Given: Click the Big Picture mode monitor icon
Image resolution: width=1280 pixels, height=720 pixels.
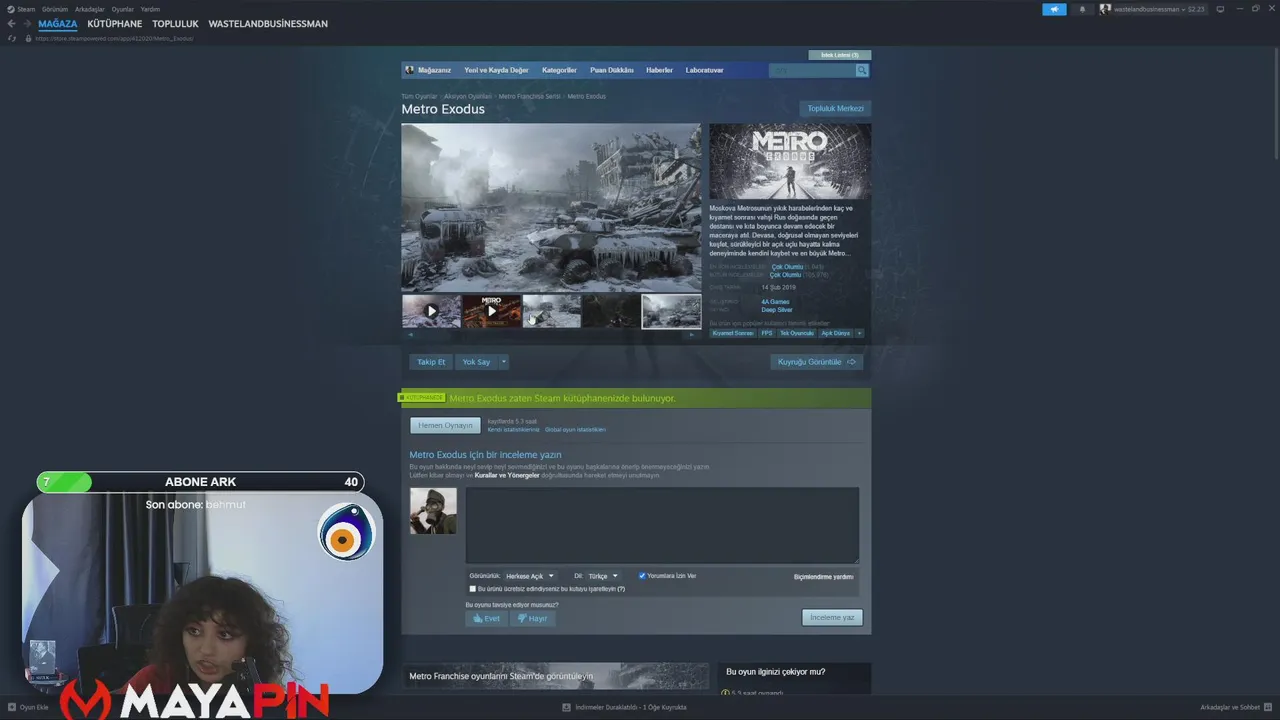Looking at the screenshot, I should 1220,9.
